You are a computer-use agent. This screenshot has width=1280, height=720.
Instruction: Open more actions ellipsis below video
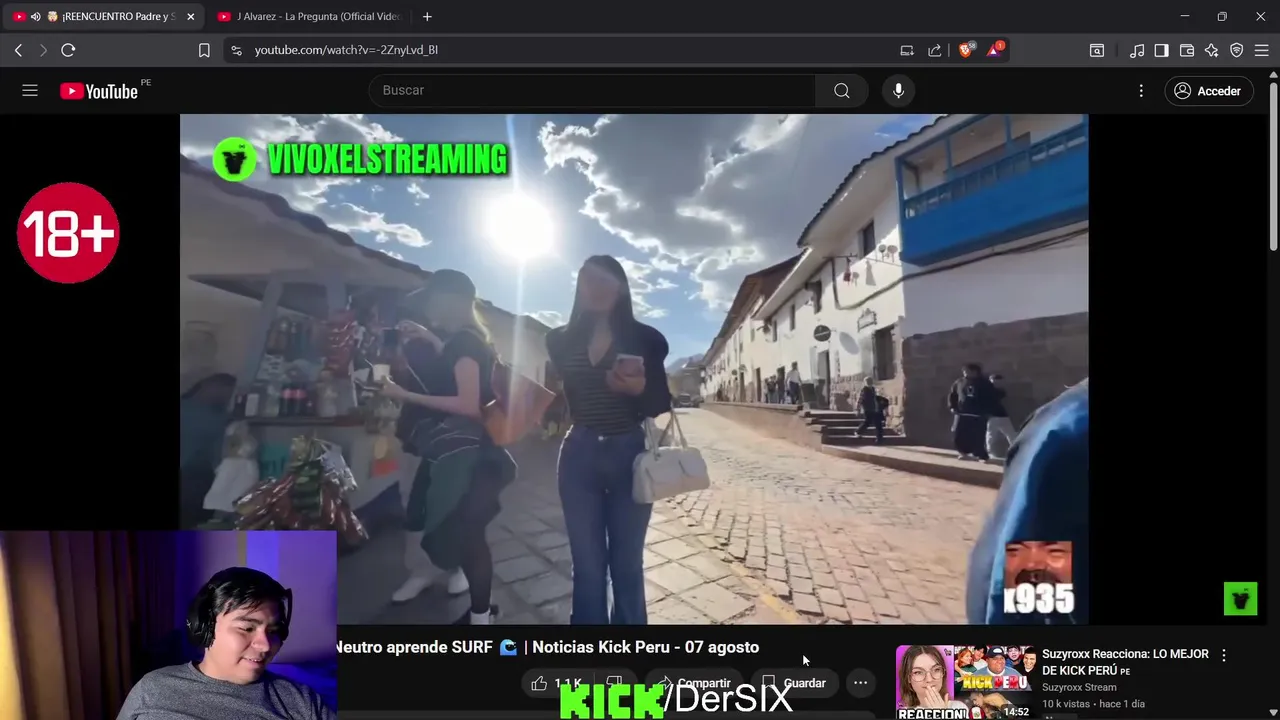[x=860, y=683]
